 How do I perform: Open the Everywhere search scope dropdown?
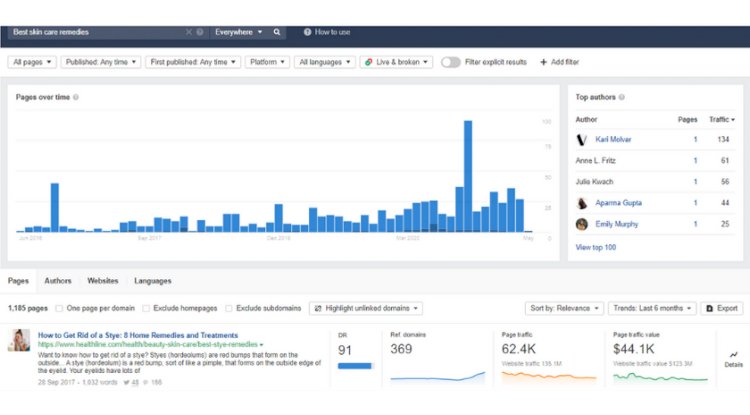coord(238,32)
